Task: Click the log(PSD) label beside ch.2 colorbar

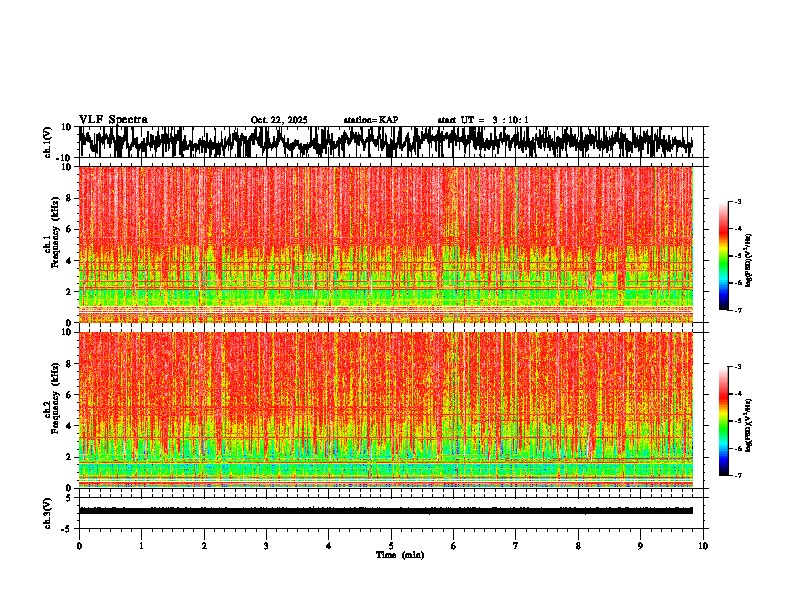Action: (x=750, y=425)
